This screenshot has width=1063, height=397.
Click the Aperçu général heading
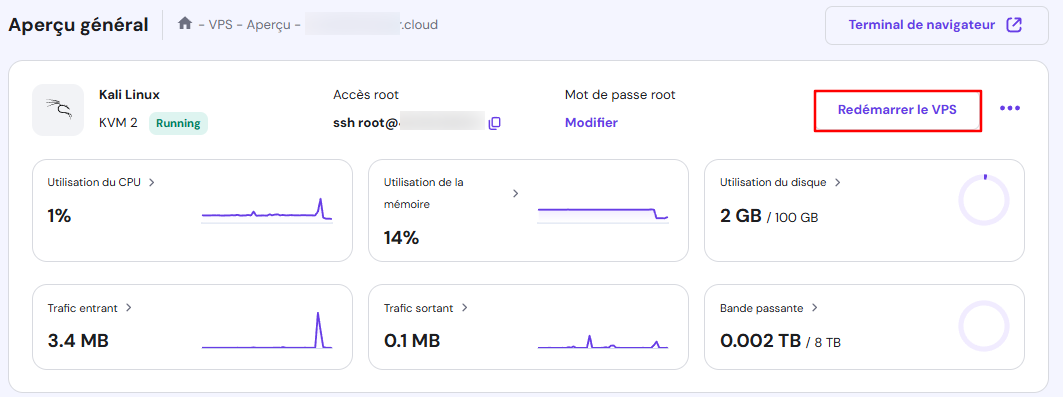click(x=78, y=25)
